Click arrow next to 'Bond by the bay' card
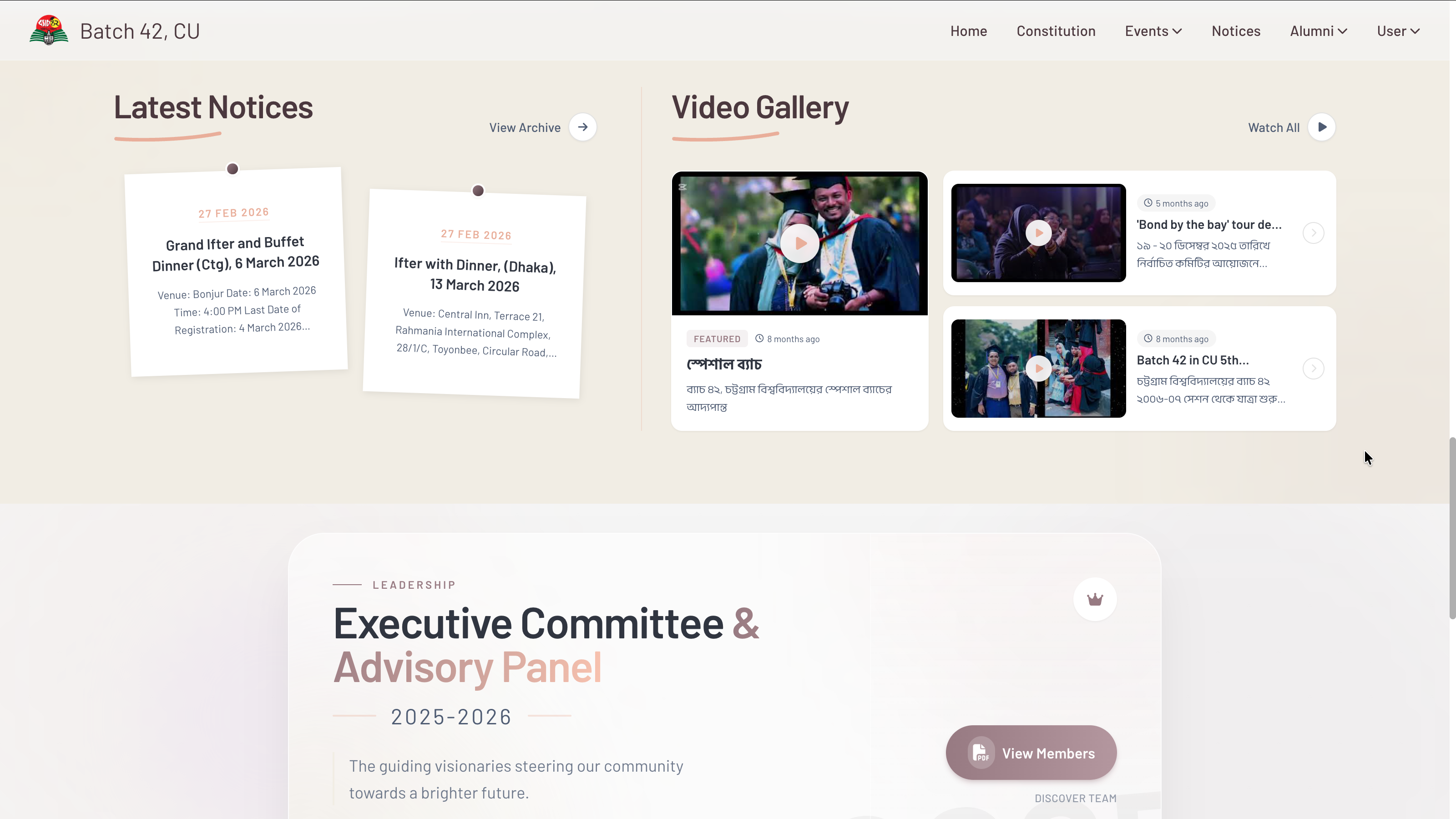Image resolution: width=1456 pixels, height=819 pixels. click(1314, 233)
